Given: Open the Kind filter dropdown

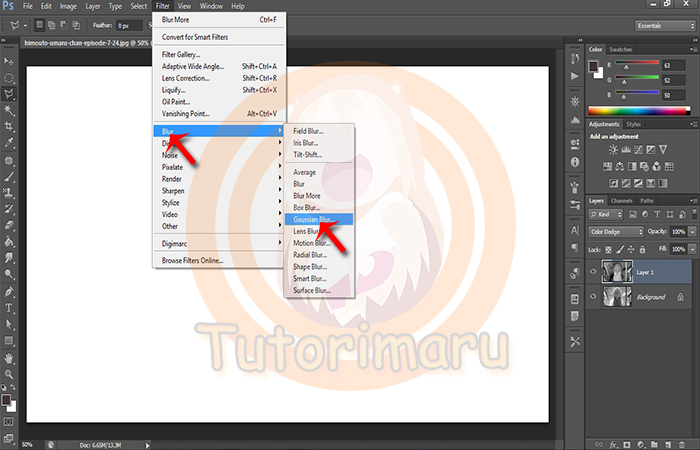Looking at the screenshot, I should (x=605, y=214).
